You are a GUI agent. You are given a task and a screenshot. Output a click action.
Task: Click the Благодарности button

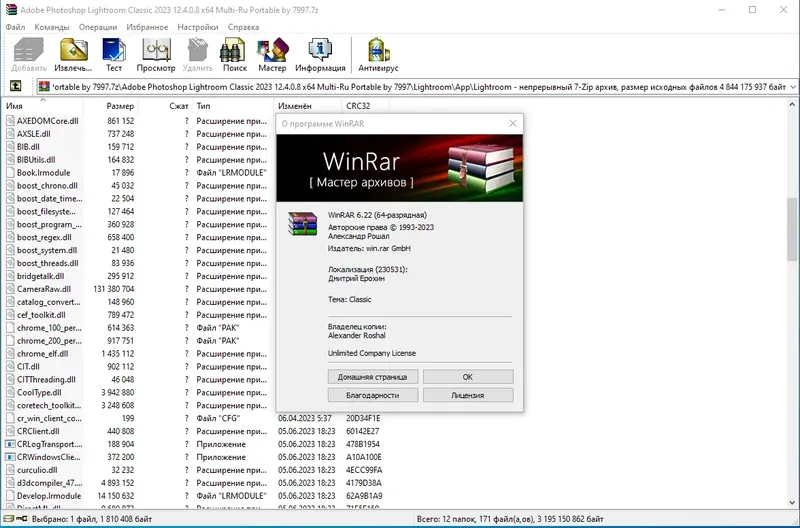coord(373,395)
